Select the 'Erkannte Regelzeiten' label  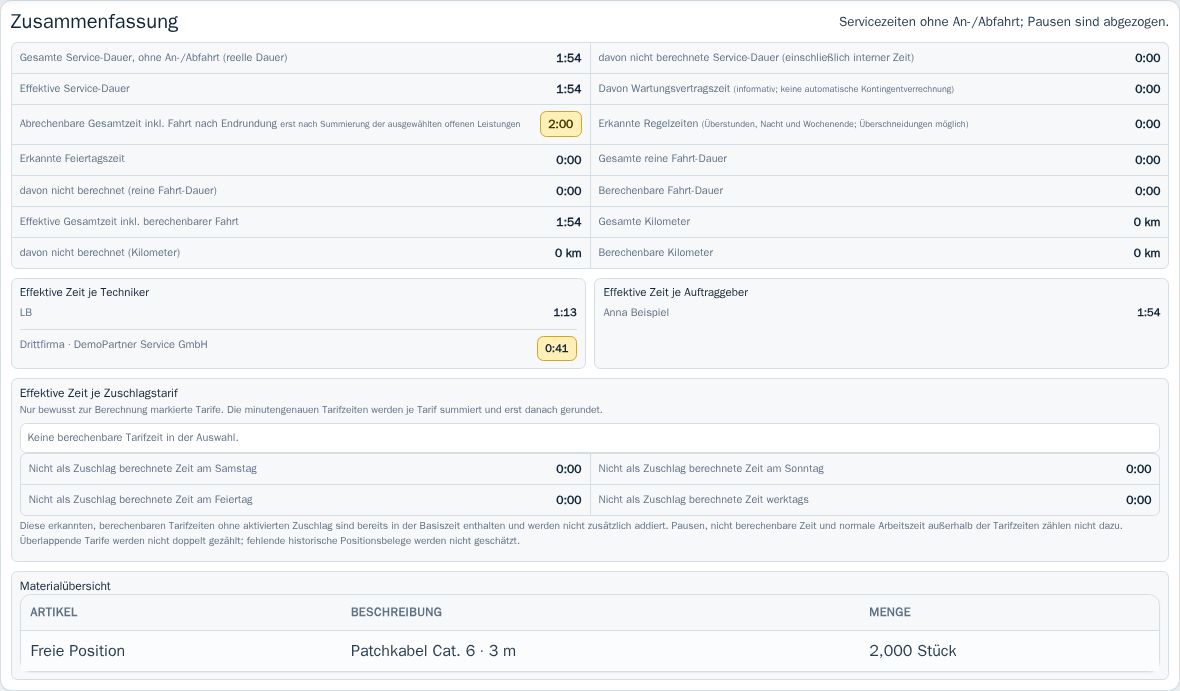[649, 123]
